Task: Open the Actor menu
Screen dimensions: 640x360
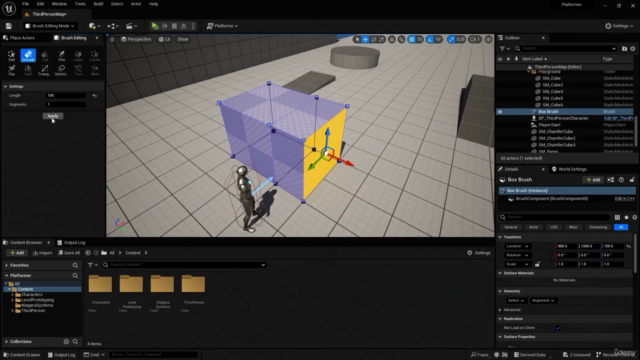Action: coord(136,4)
